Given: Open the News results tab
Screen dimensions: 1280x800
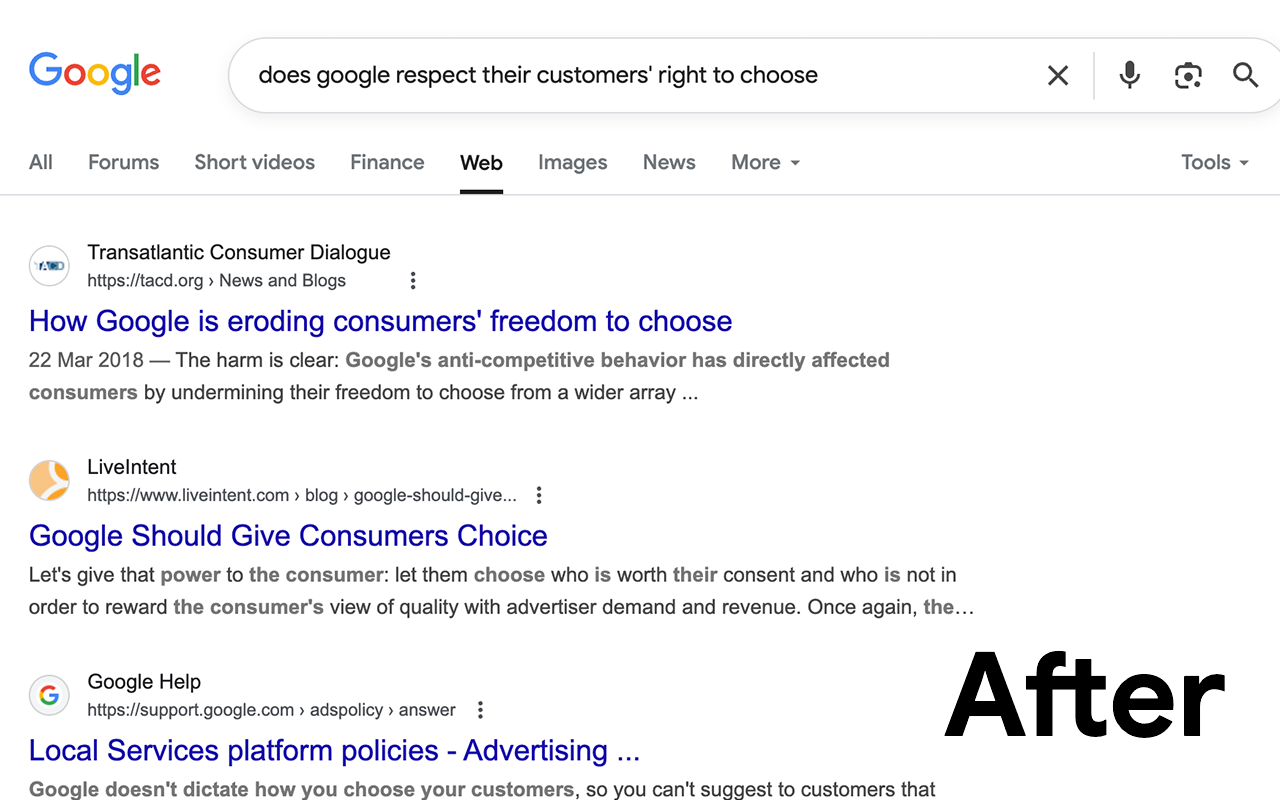Looking at the screenshot, I should (668, 162).
